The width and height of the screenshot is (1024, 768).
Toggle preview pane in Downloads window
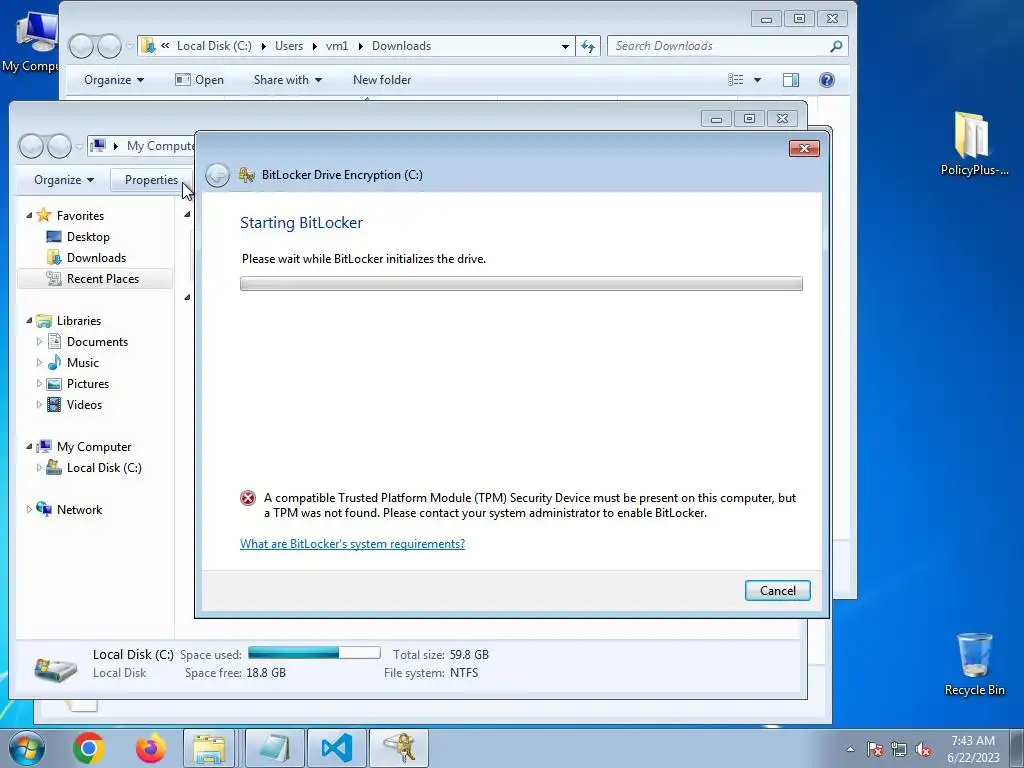pos(791,80)
